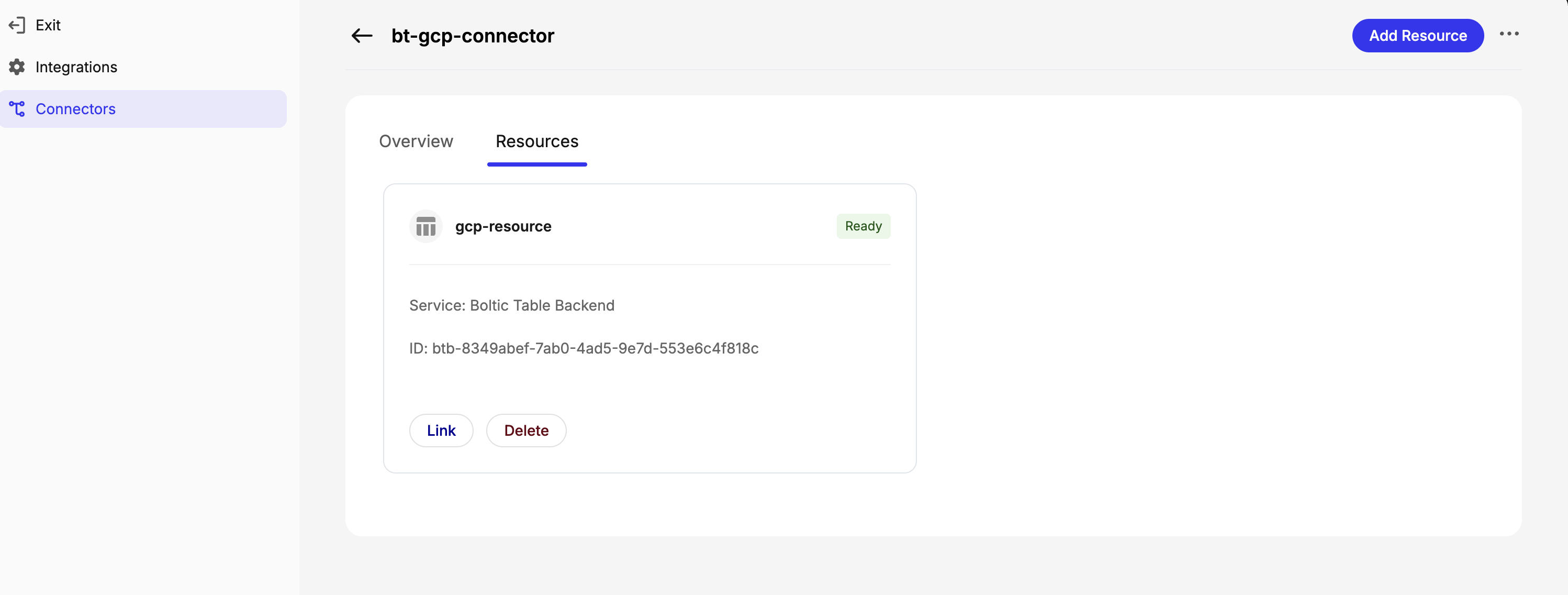The image size is (1568, 595).
Task: Click the gcp-resource table icon
Action: click(x=425, y=226)
